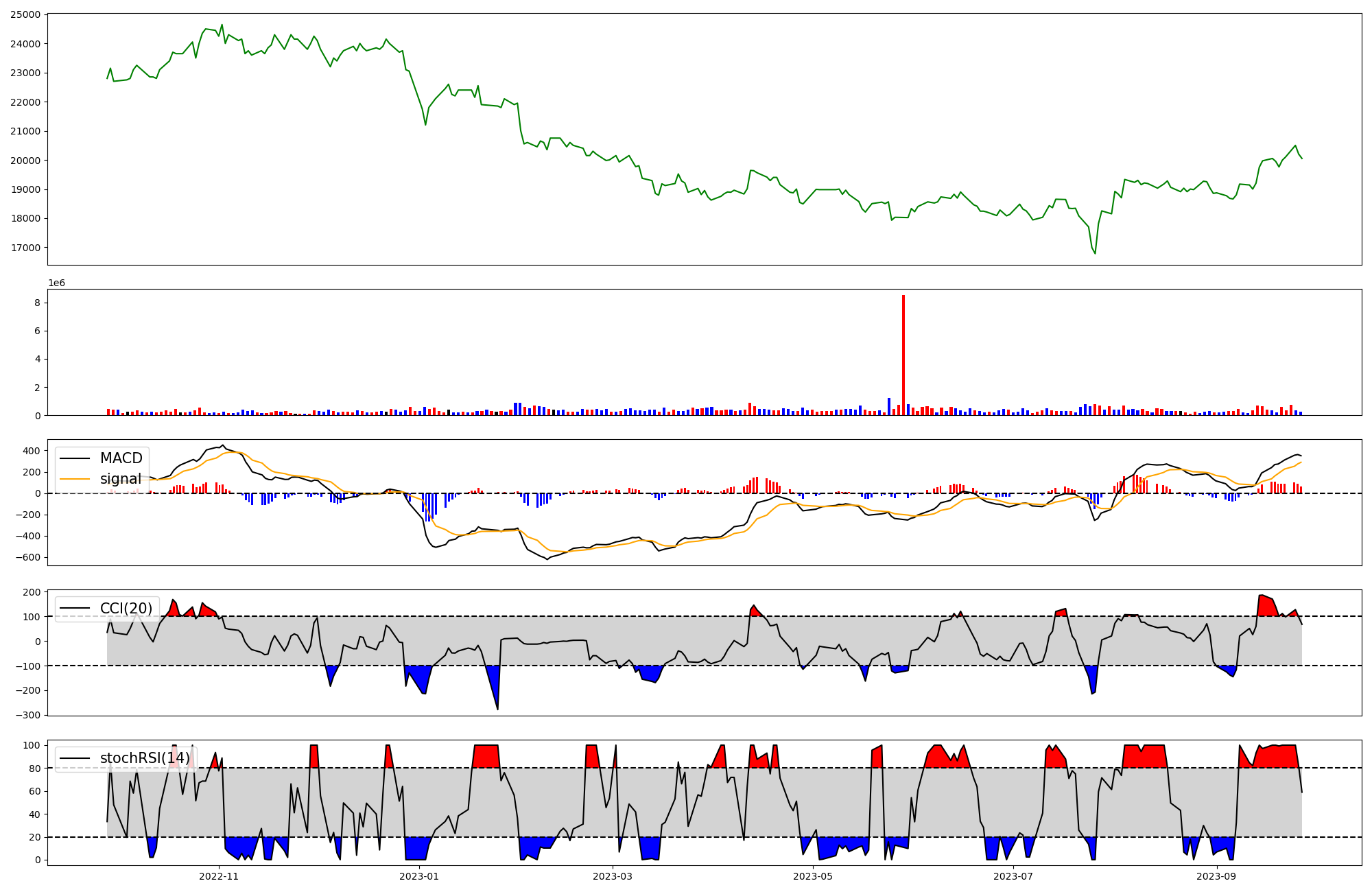Click the CCI(20) legend entry
This screenshot has width=1372, height=892.
[x=126, y=609]
